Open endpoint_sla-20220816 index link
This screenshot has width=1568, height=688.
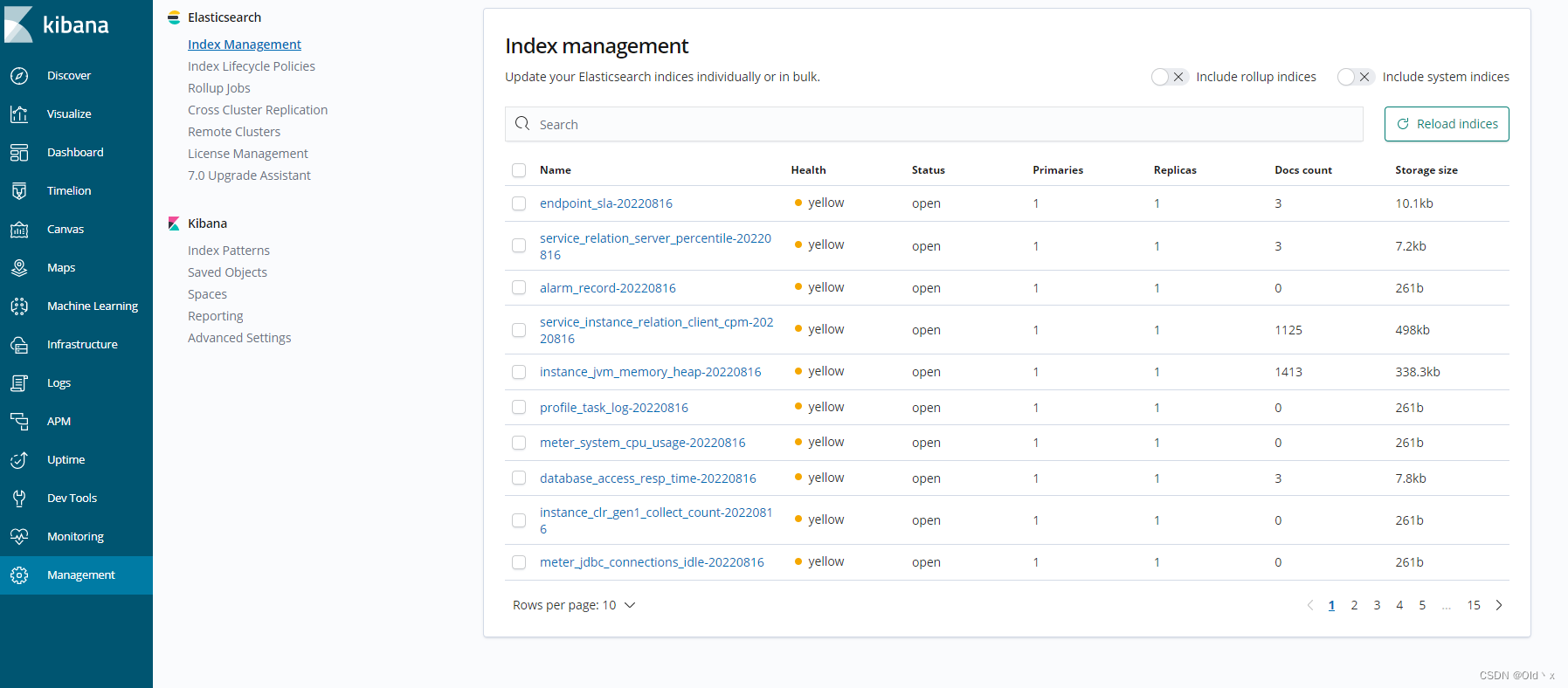pyautogui.click(x=606, y=203)
